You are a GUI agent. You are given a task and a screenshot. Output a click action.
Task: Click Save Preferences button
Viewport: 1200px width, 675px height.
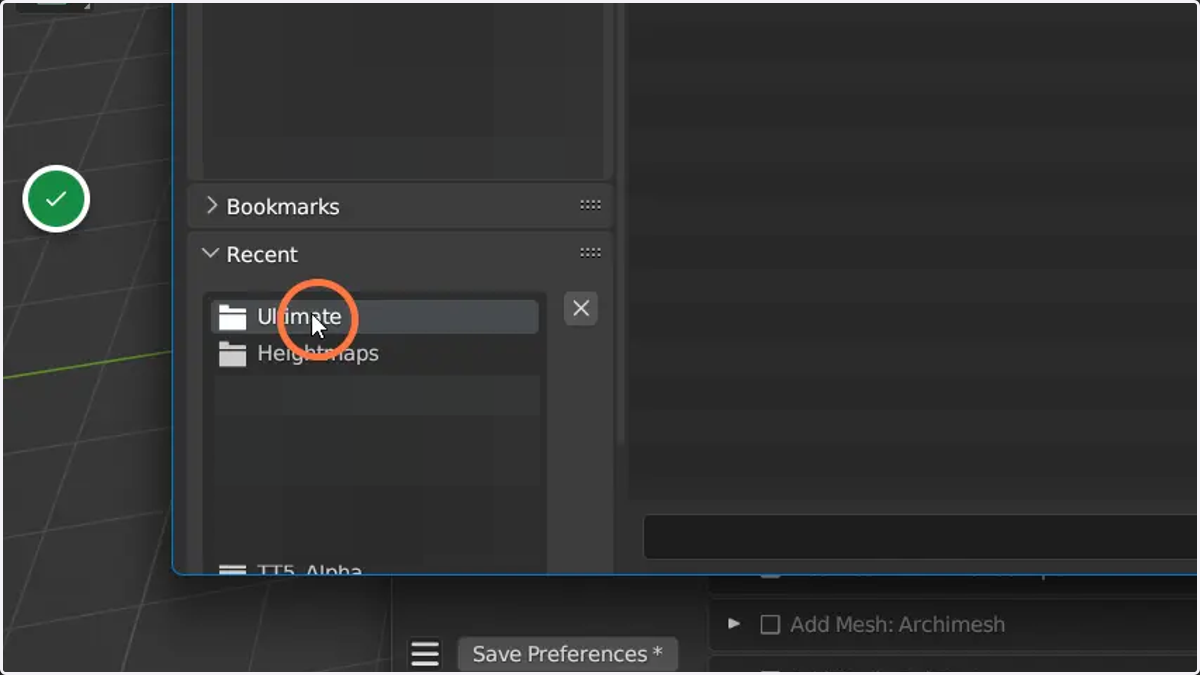click(x=567, y=654)
